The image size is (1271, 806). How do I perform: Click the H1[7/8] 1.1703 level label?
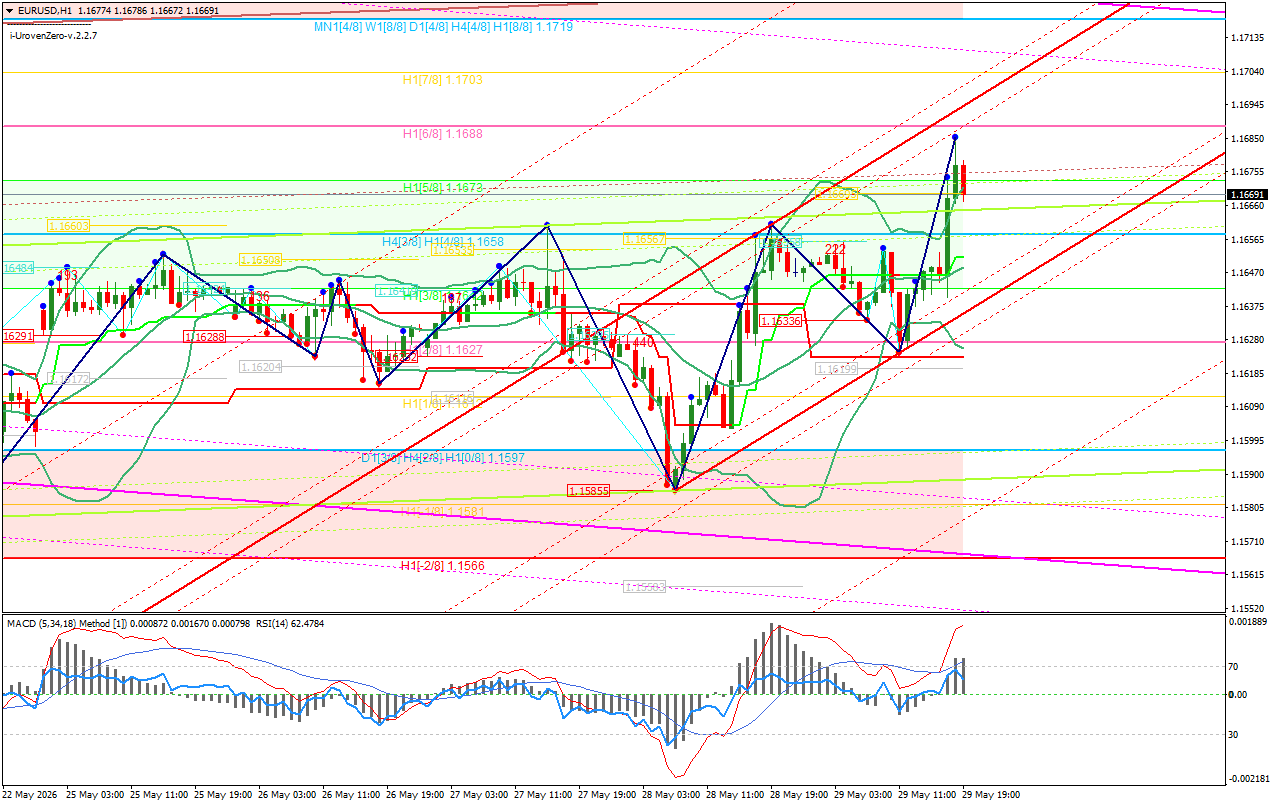[443, 79]
